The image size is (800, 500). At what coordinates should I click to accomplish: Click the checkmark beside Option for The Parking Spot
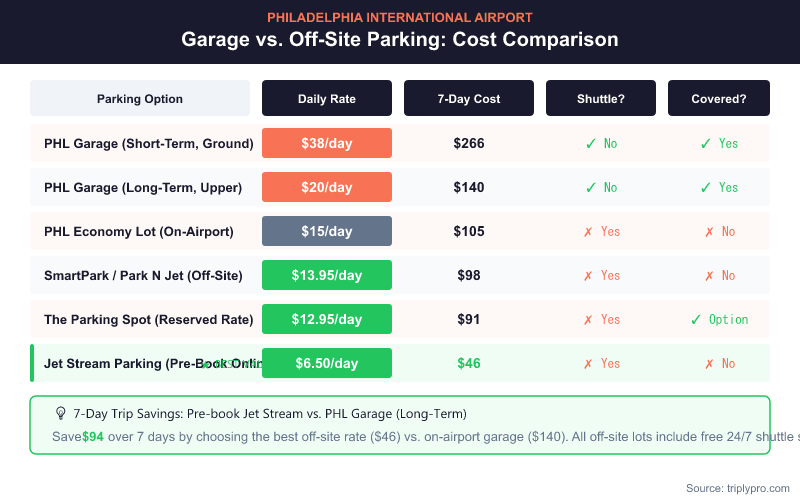pos(696,320)
